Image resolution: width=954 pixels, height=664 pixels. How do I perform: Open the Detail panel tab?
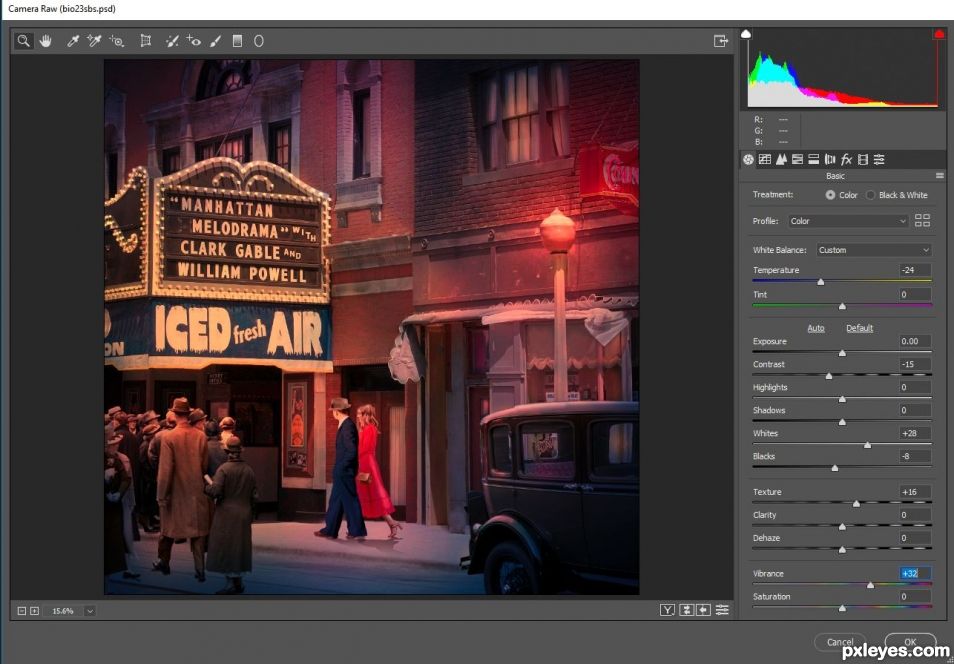(x=781, y=159)
